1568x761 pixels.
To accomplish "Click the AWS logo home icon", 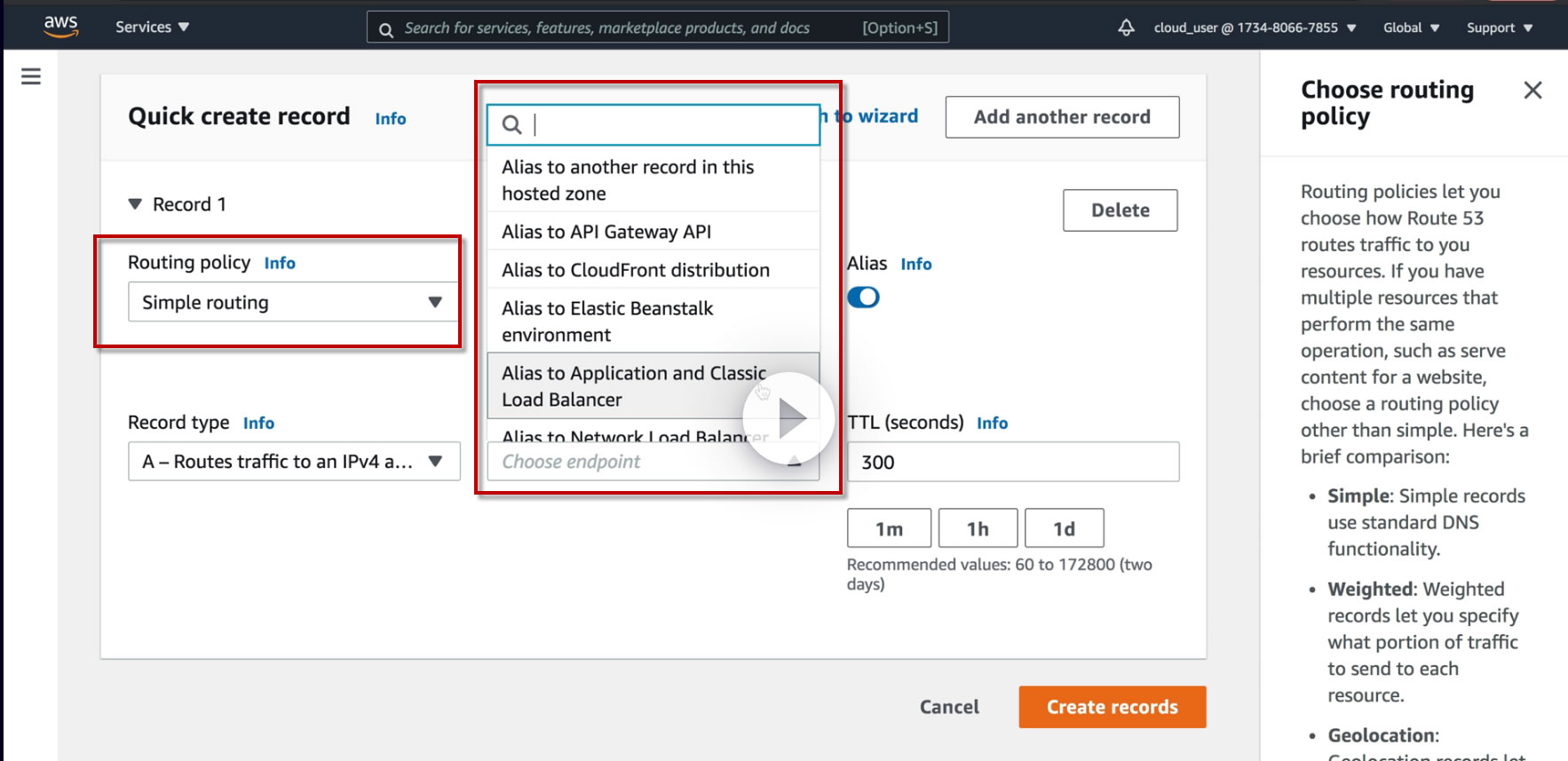I will [x=60, y=26].
